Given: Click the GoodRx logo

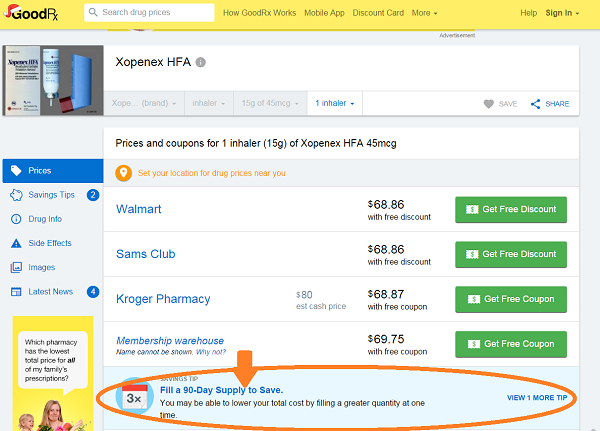Looking at the screenshot, I should pyautogui.click(x=31, y=12).
